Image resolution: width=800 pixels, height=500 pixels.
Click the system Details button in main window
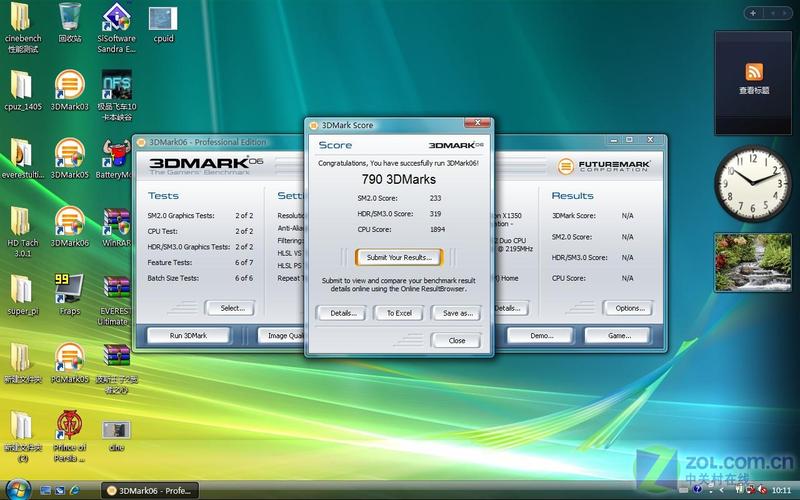pyautogui.click(x=511, y=308)
